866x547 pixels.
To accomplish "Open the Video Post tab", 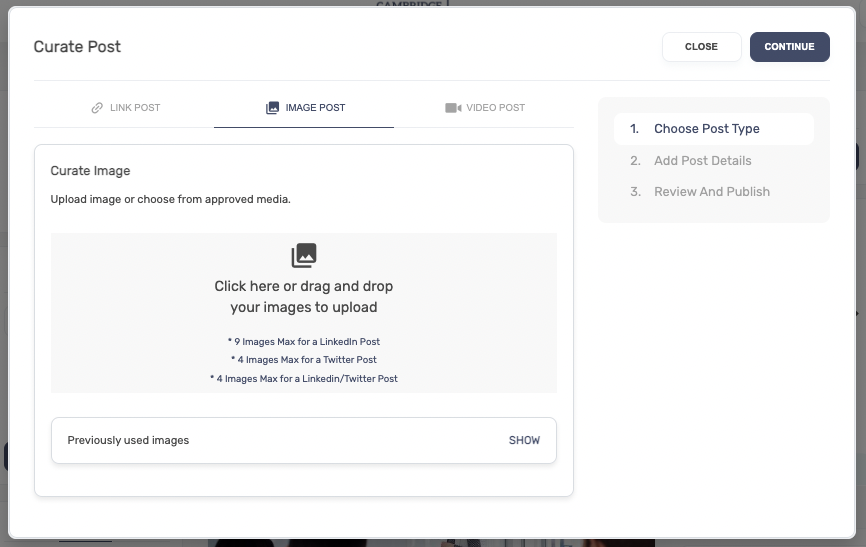I will (495, 108).
